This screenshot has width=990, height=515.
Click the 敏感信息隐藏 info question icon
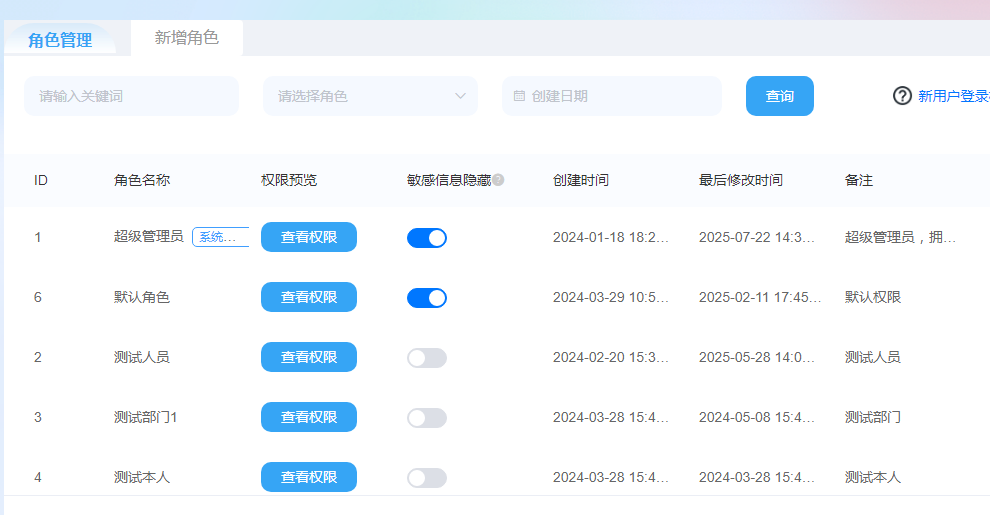(498, 180)
